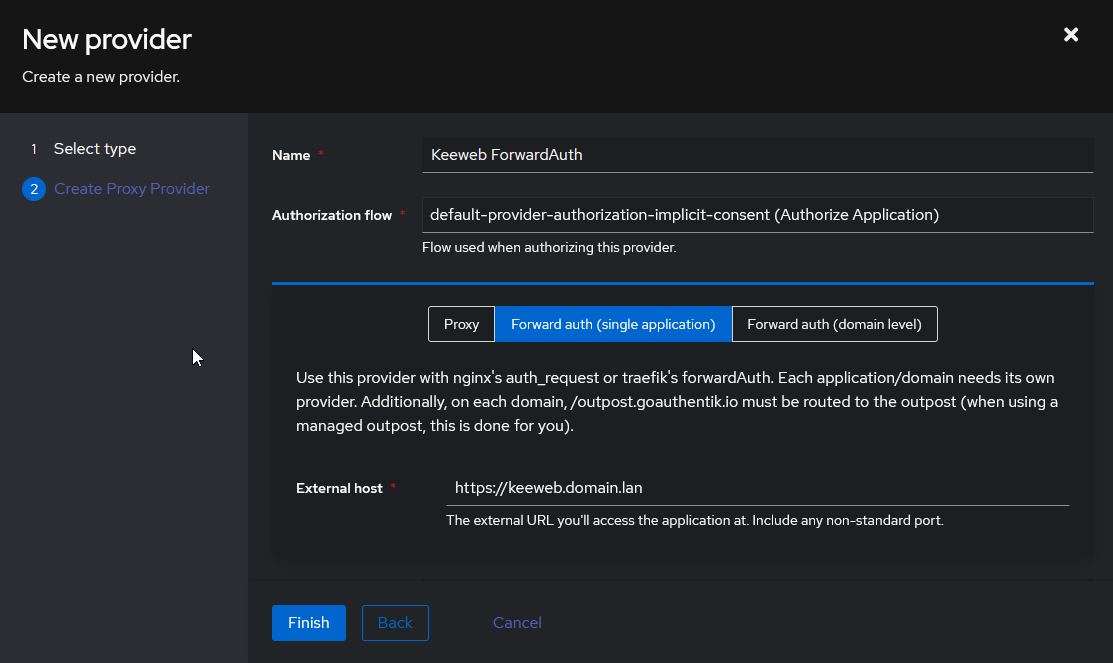The height and width of the screenshot is (663, 1113).
Task: Go back with the Back button
Action: coord(395,623)
